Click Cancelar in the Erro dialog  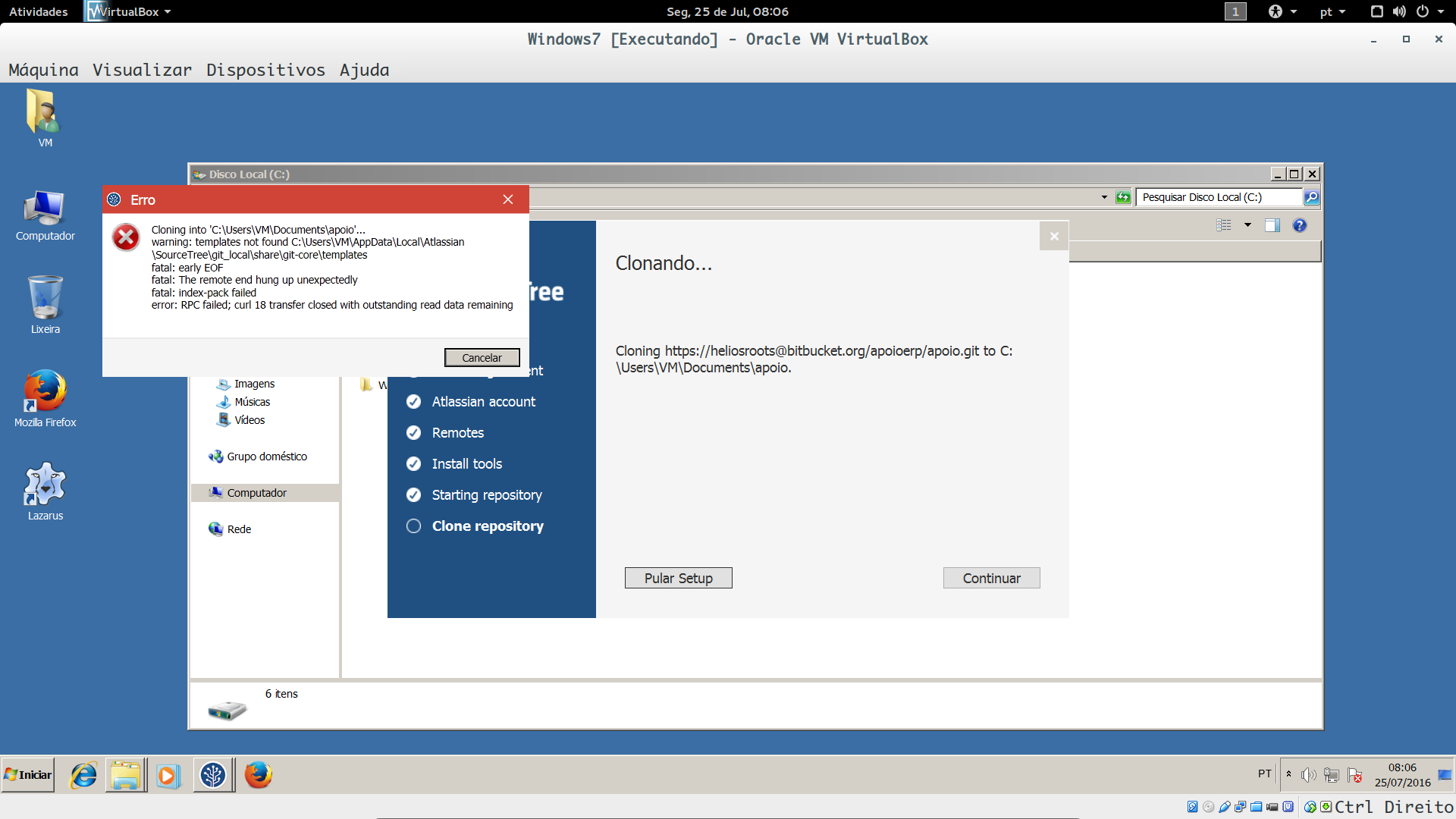click(x=482, y=358)
